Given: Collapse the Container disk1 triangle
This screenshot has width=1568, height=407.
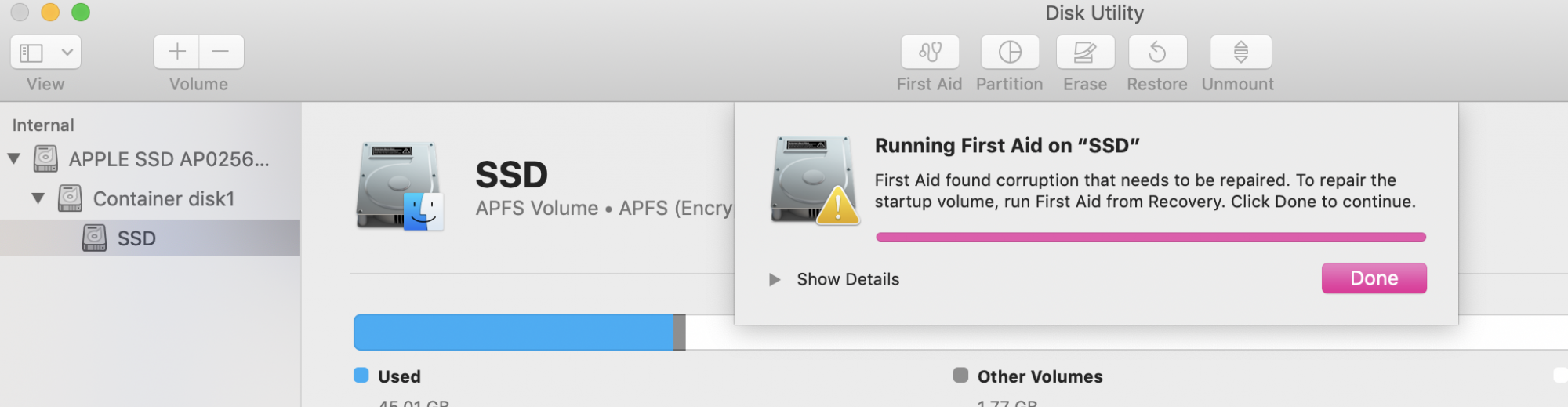Looking at the screenshot, I should tap(38, 198).
